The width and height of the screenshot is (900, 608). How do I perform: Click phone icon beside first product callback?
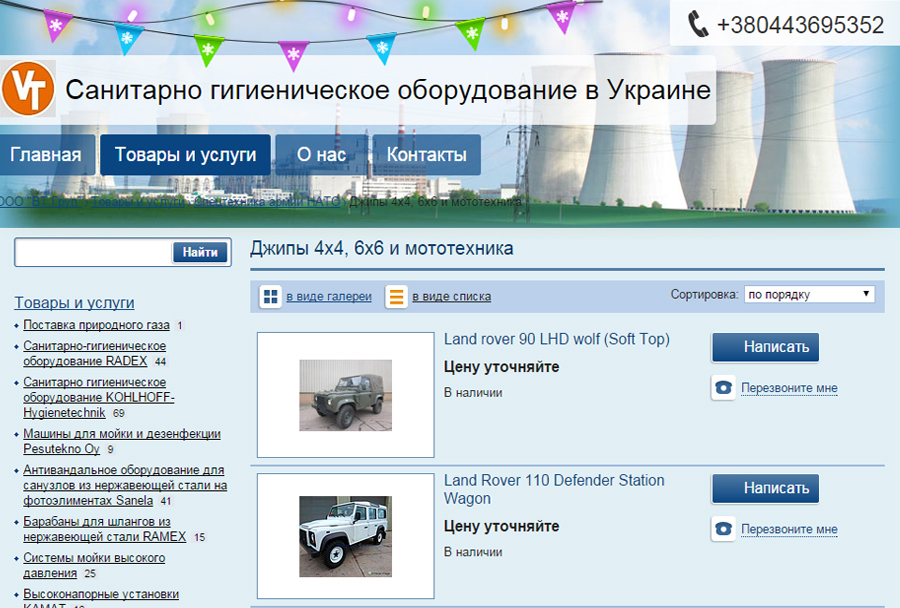(x=723, y=388)
